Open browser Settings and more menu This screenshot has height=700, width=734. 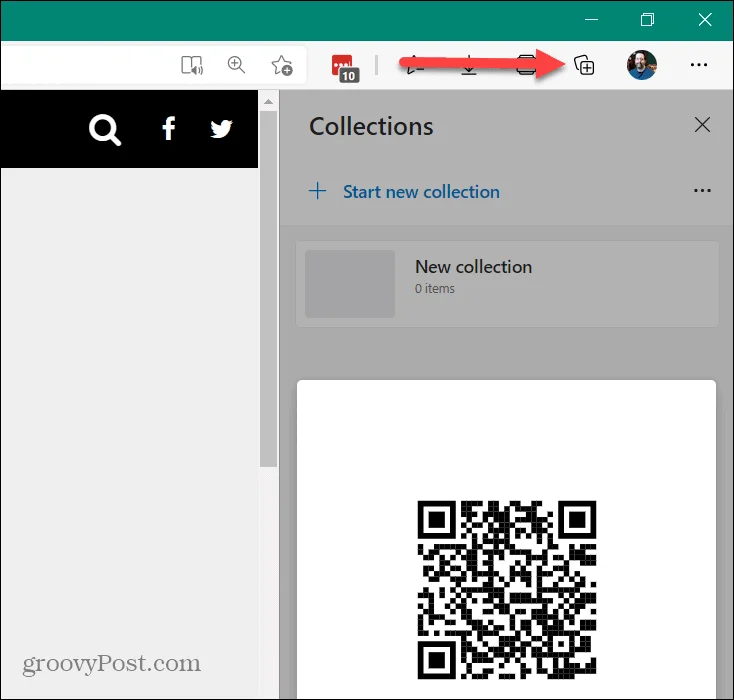click(698, 65)
